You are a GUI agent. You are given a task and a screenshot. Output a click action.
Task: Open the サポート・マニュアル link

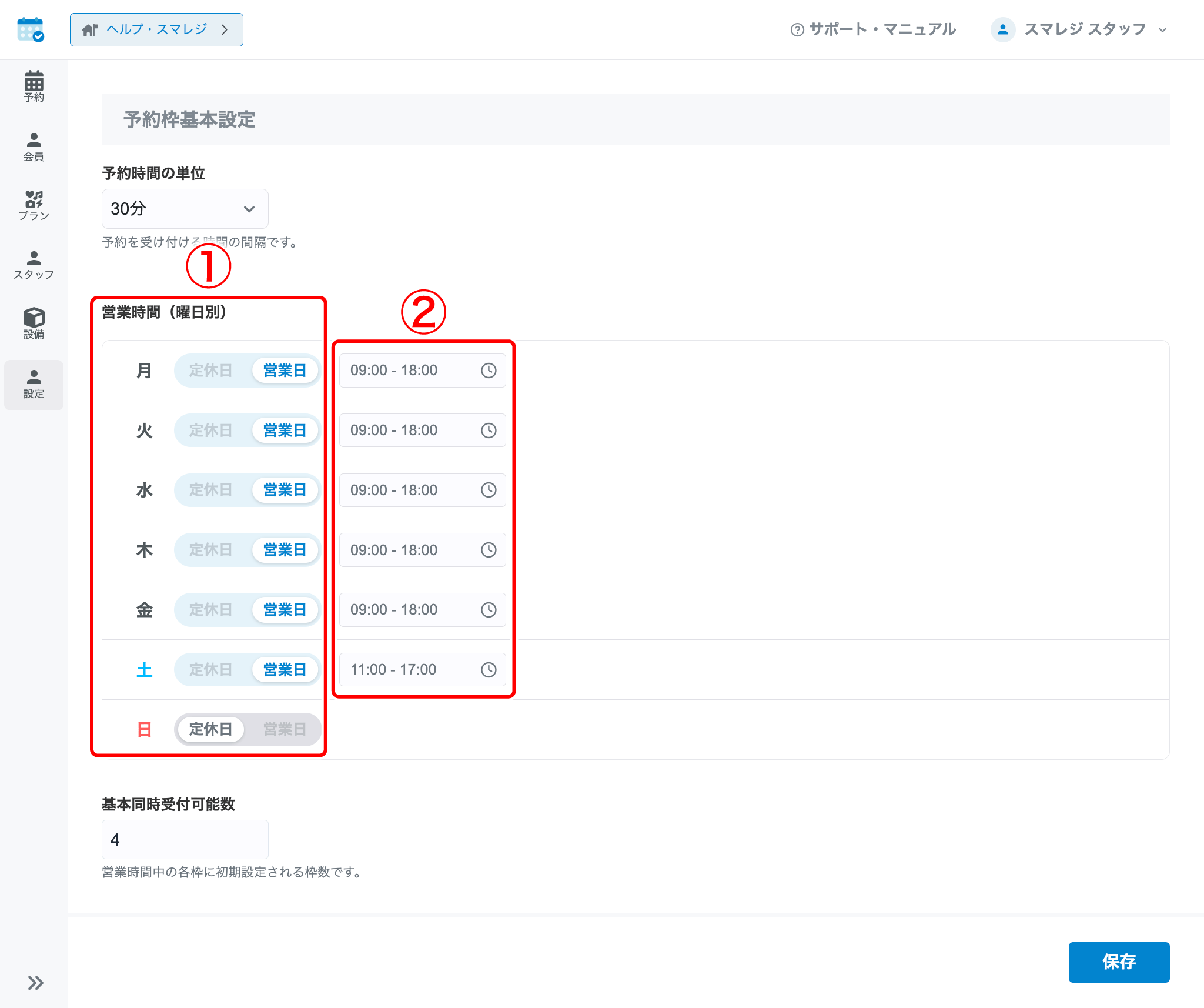coord(873,29)
